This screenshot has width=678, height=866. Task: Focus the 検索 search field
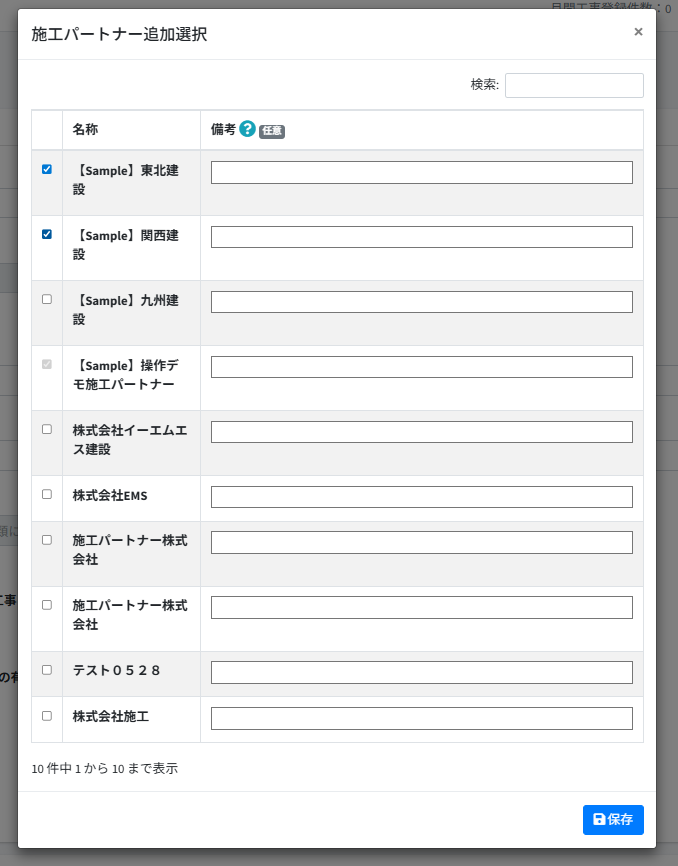pyautogui.click(x=574, y=86)
